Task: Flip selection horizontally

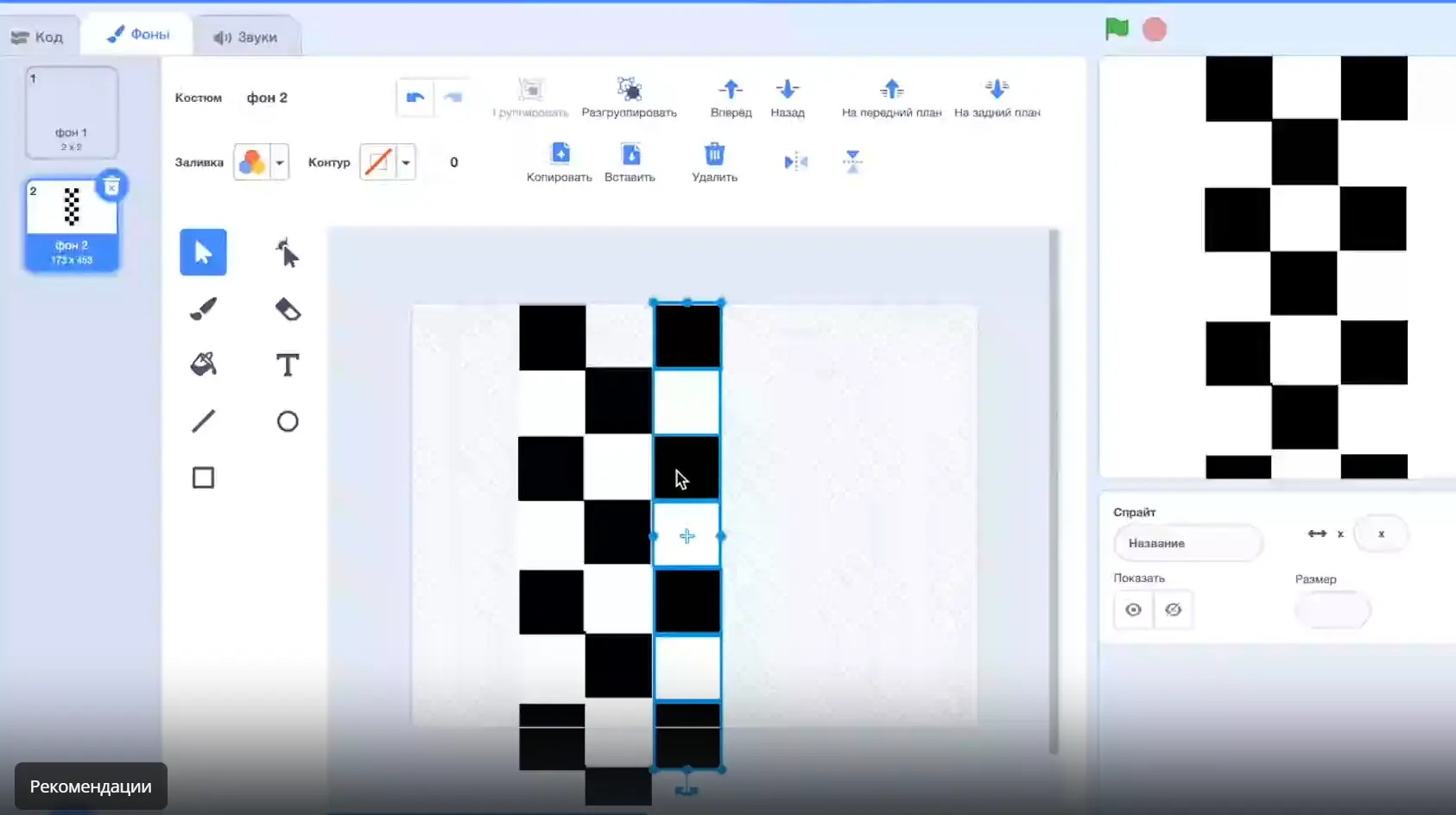Action: [795, 161]
